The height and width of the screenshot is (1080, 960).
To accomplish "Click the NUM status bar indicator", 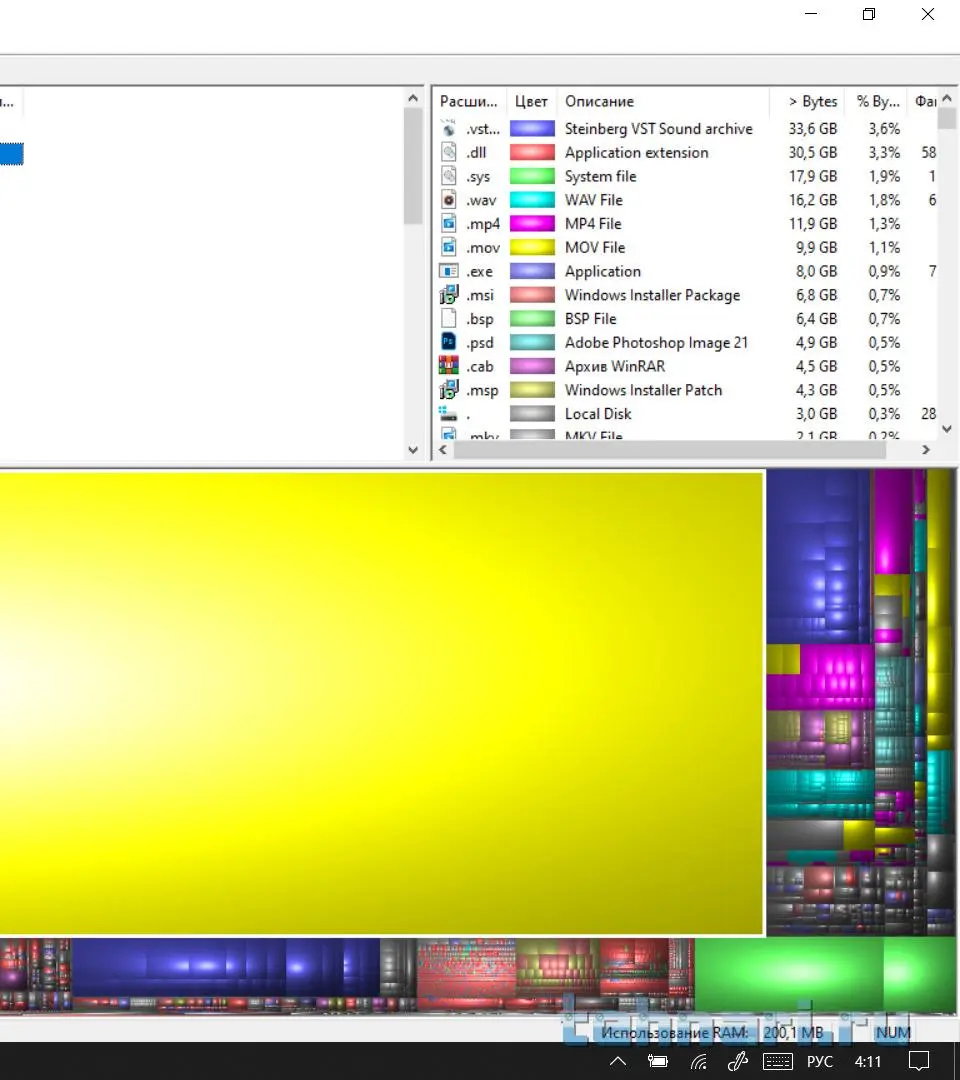I will (x=893, y=1032).
